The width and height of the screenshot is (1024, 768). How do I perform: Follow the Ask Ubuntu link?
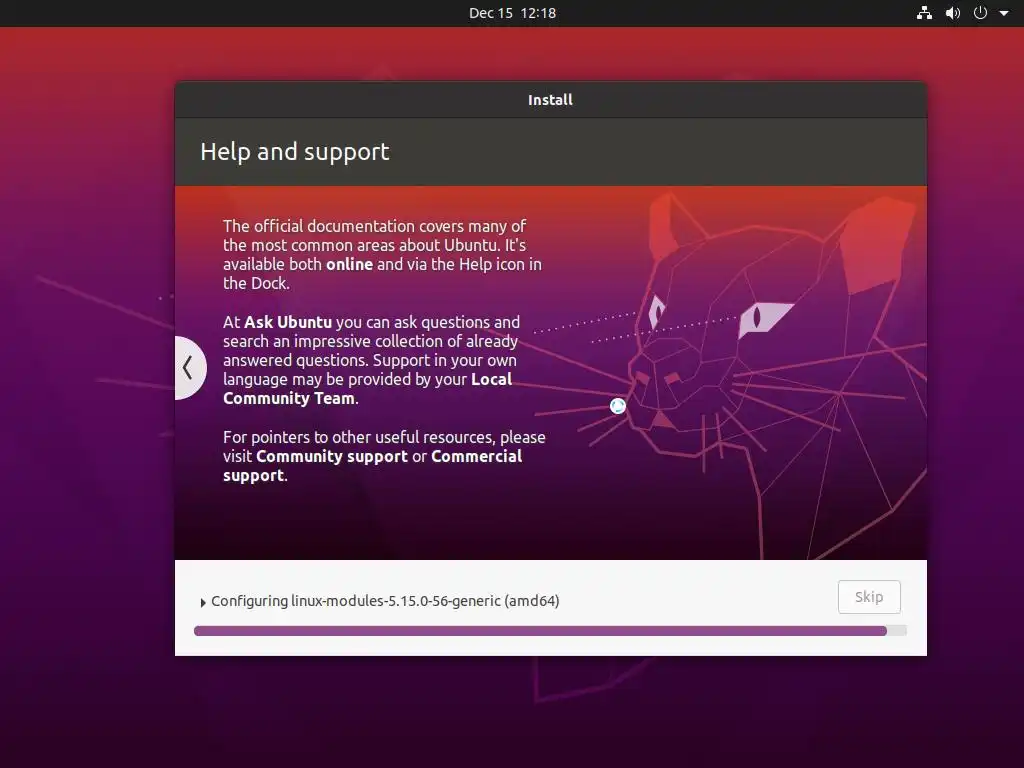(287, 322)
